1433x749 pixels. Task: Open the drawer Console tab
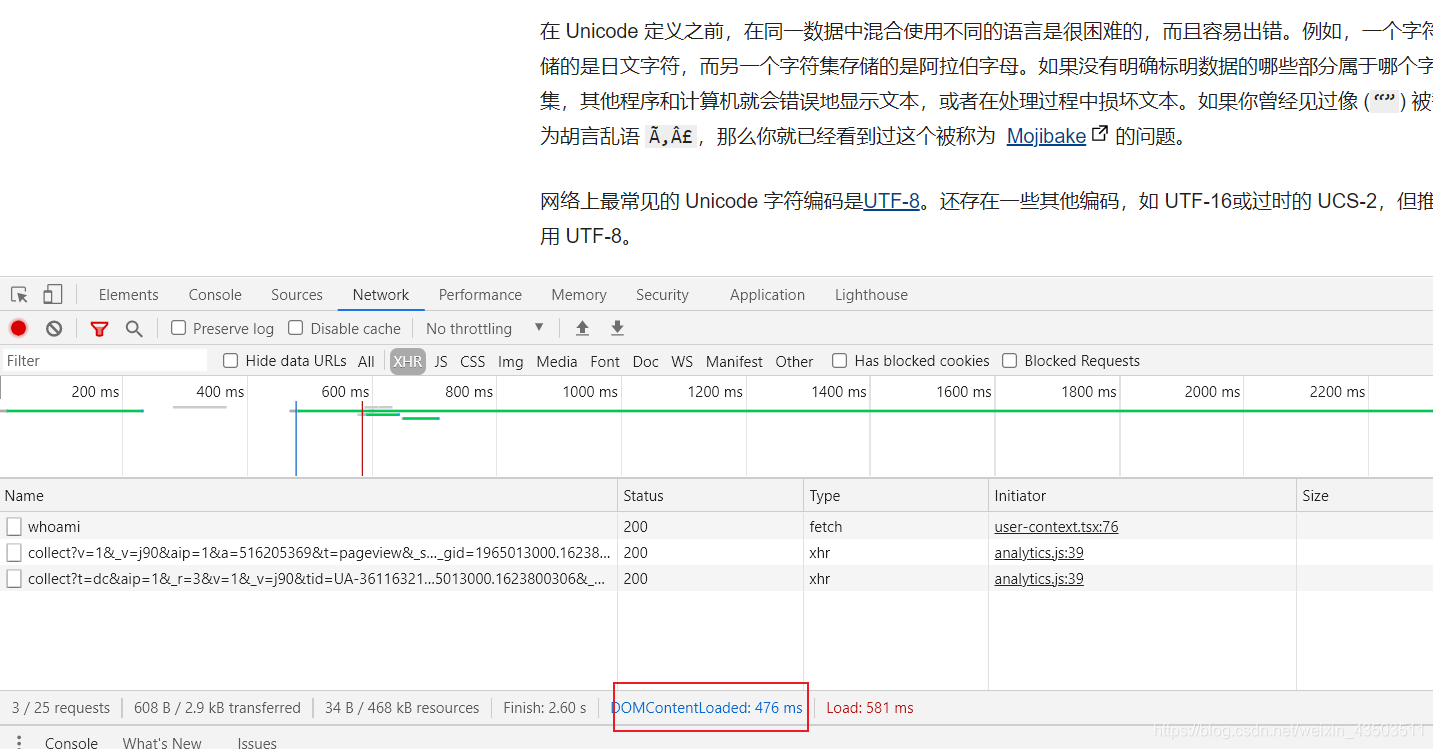71,743
